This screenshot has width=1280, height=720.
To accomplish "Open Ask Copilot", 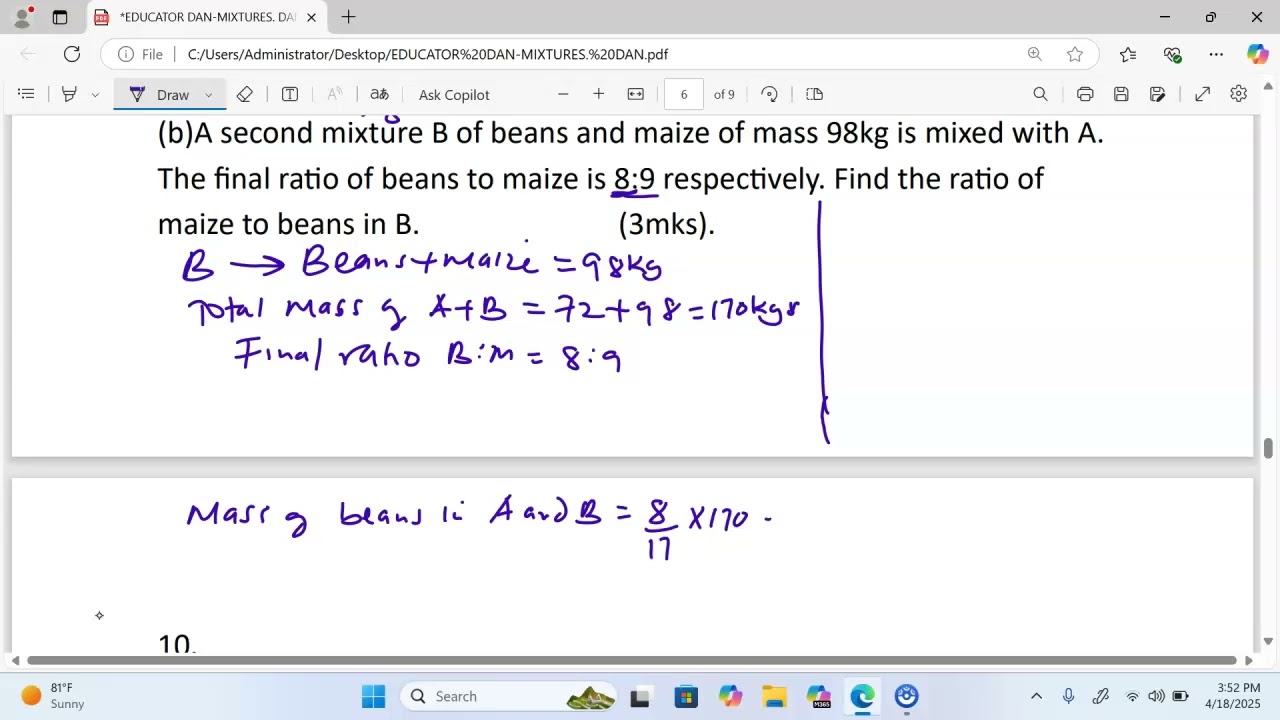I will (454, 94).
